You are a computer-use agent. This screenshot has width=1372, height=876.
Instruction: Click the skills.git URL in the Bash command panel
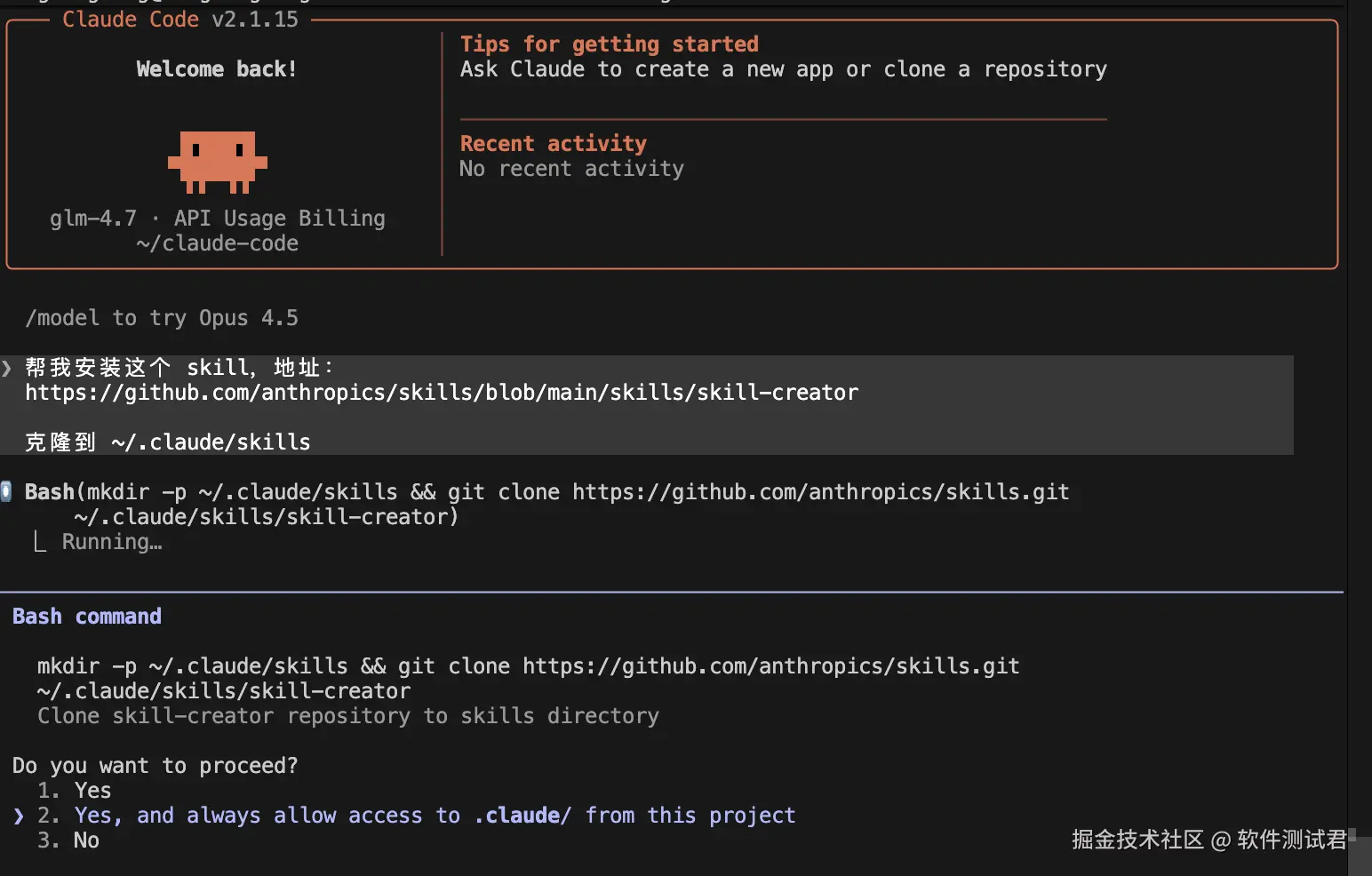770,666
